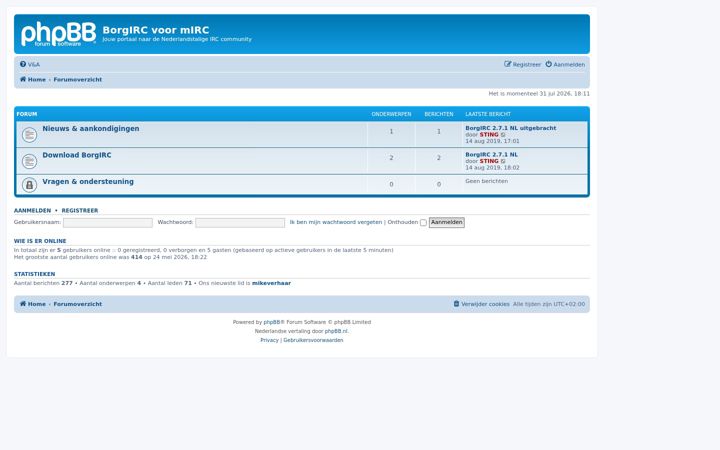Click the BERICHTEN column header
Image resolution: width=720 pixels, height=450 pixels.
(x=439, y=114)
